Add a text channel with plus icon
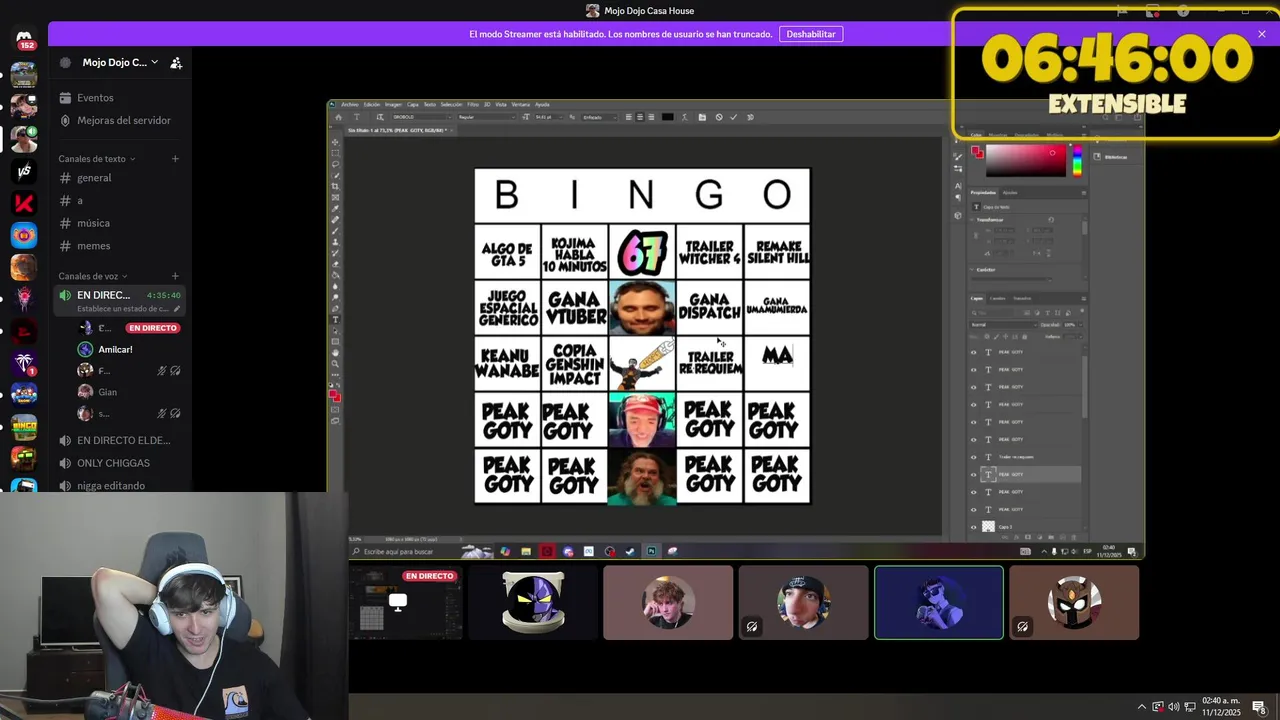Image resolution: width=1280 pixels, height=720 pixels. (175, 158)
